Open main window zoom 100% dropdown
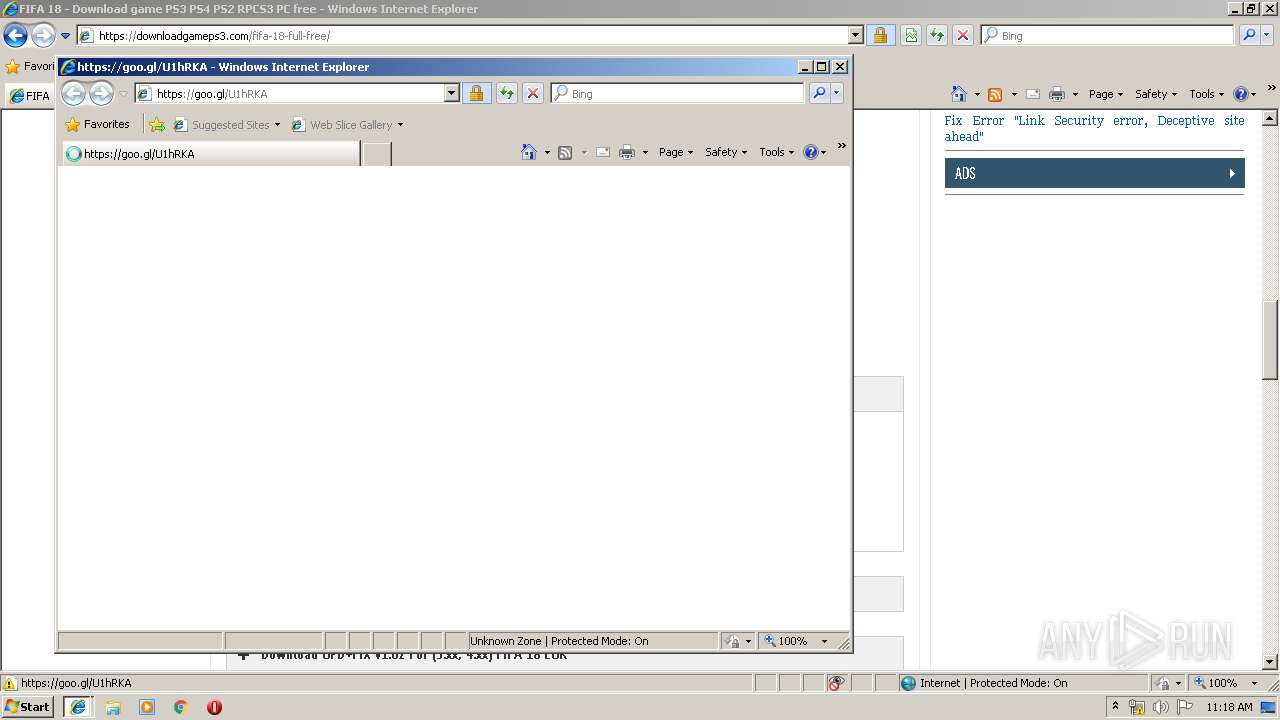This screenshot has width=1280, height=720. click(1254, 683)
